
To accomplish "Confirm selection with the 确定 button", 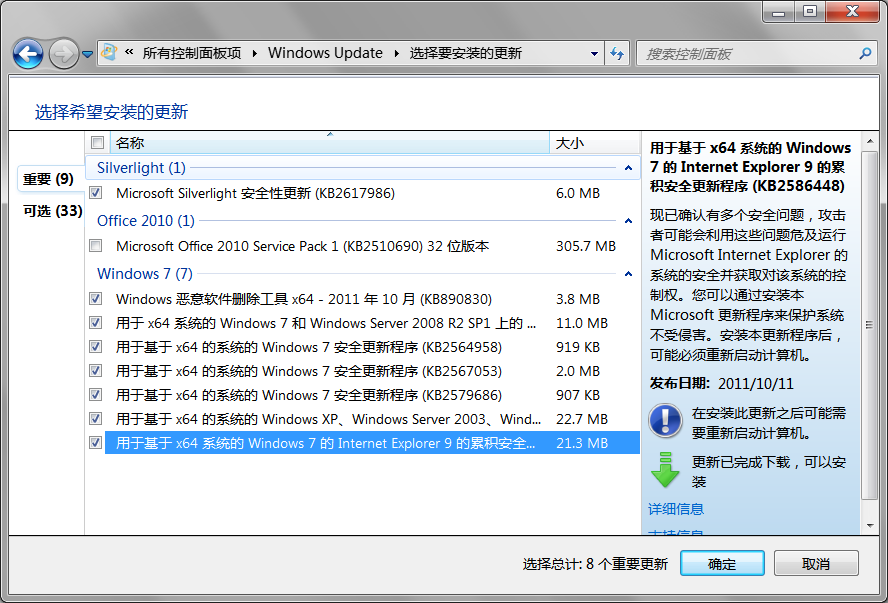I will [x=722, y=564].
